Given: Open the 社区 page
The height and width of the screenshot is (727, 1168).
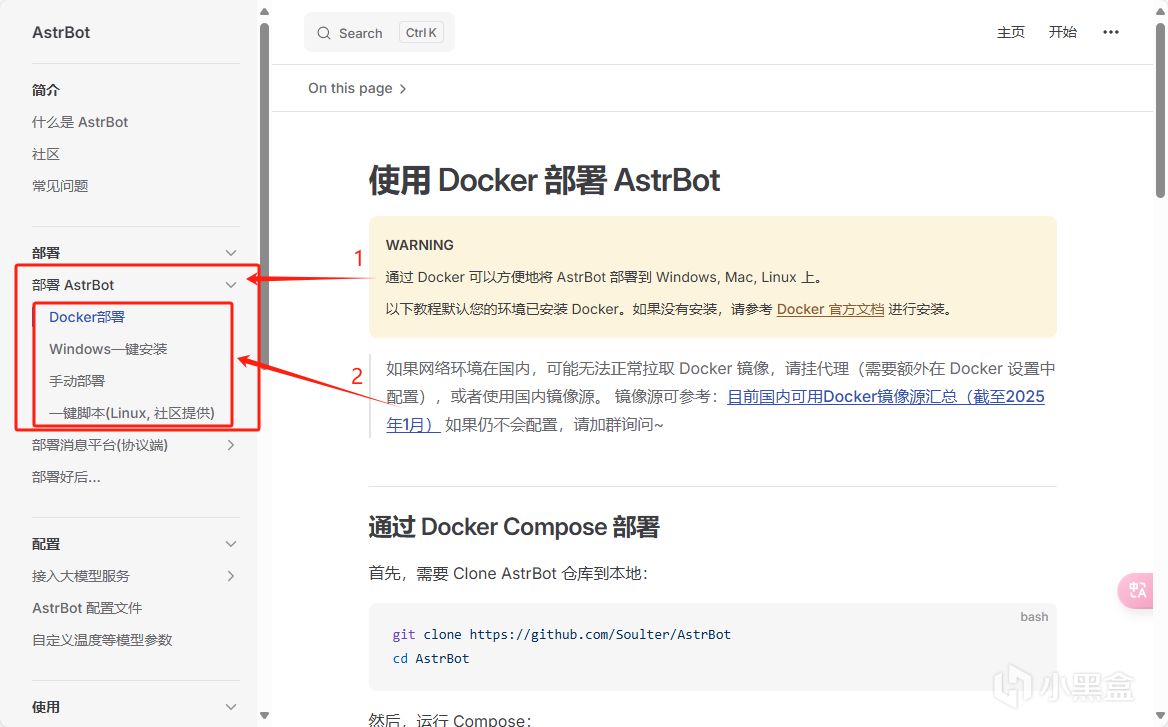Looking at the screenshot, I should coord(45,154).
